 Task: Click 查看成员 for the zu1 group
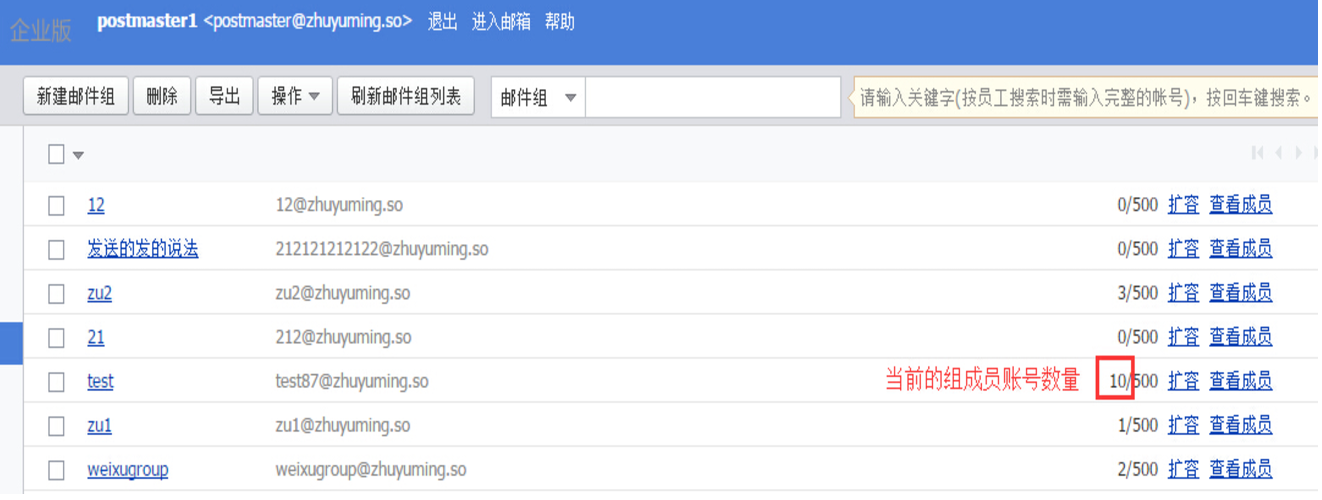click(1240, 426)
